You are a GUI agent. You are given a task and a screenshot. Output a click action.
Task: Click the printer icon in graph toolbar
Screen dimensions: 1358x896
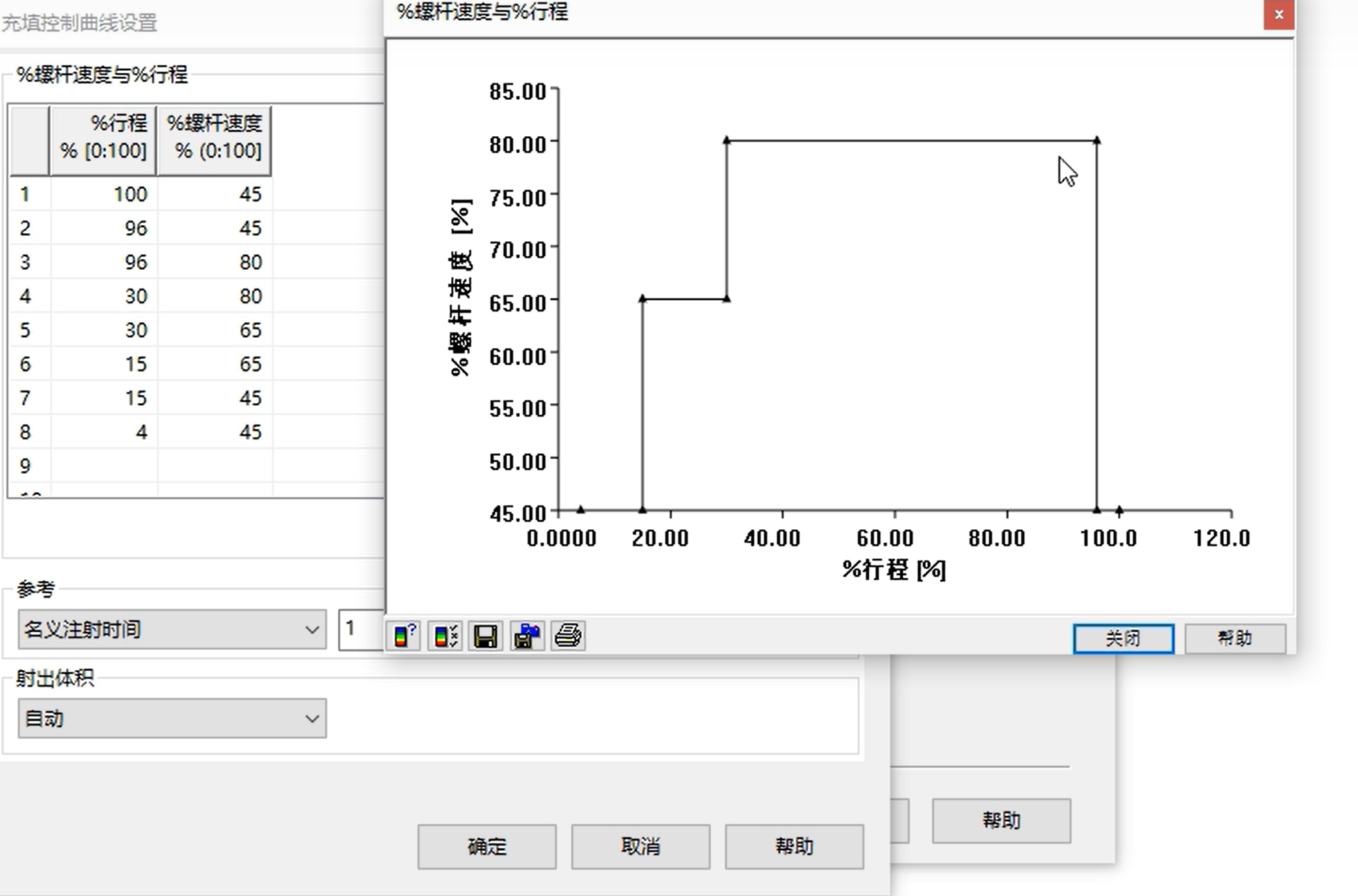(x=568, y=636)
